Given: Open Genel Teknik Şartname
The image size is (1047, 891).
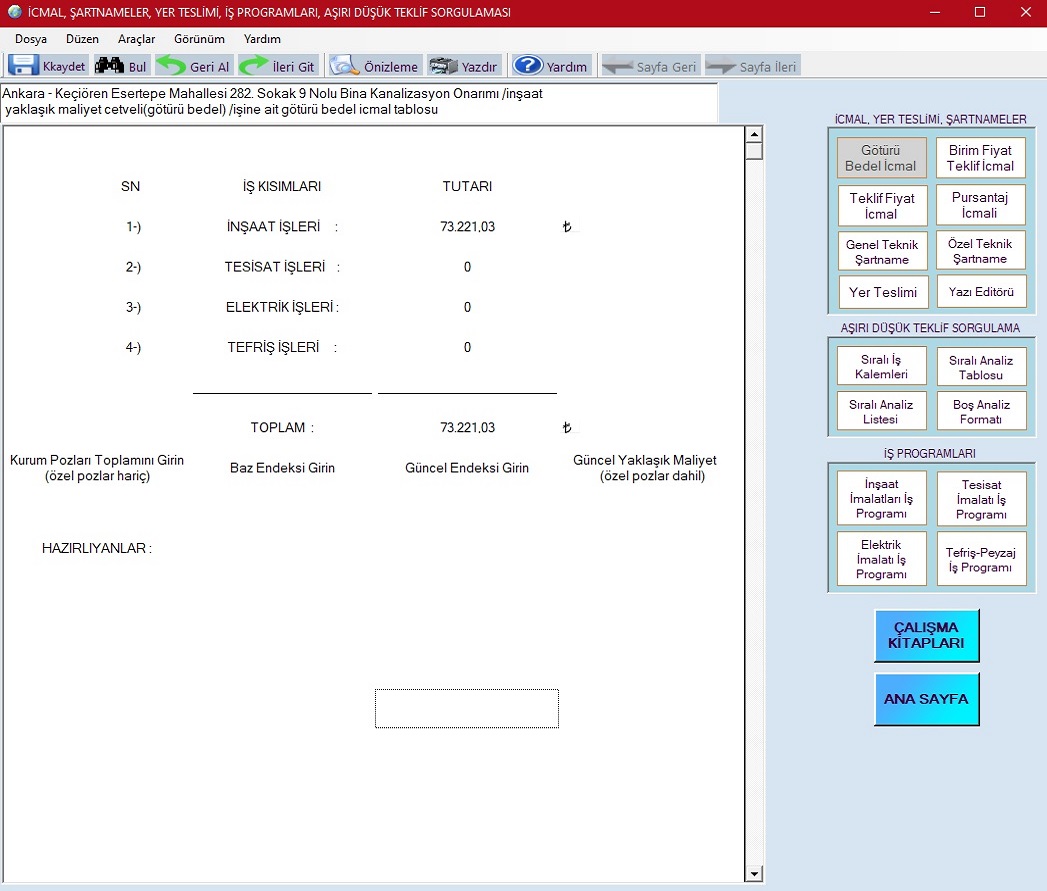Looking at the screenshot, I should [x=882, y=252].
